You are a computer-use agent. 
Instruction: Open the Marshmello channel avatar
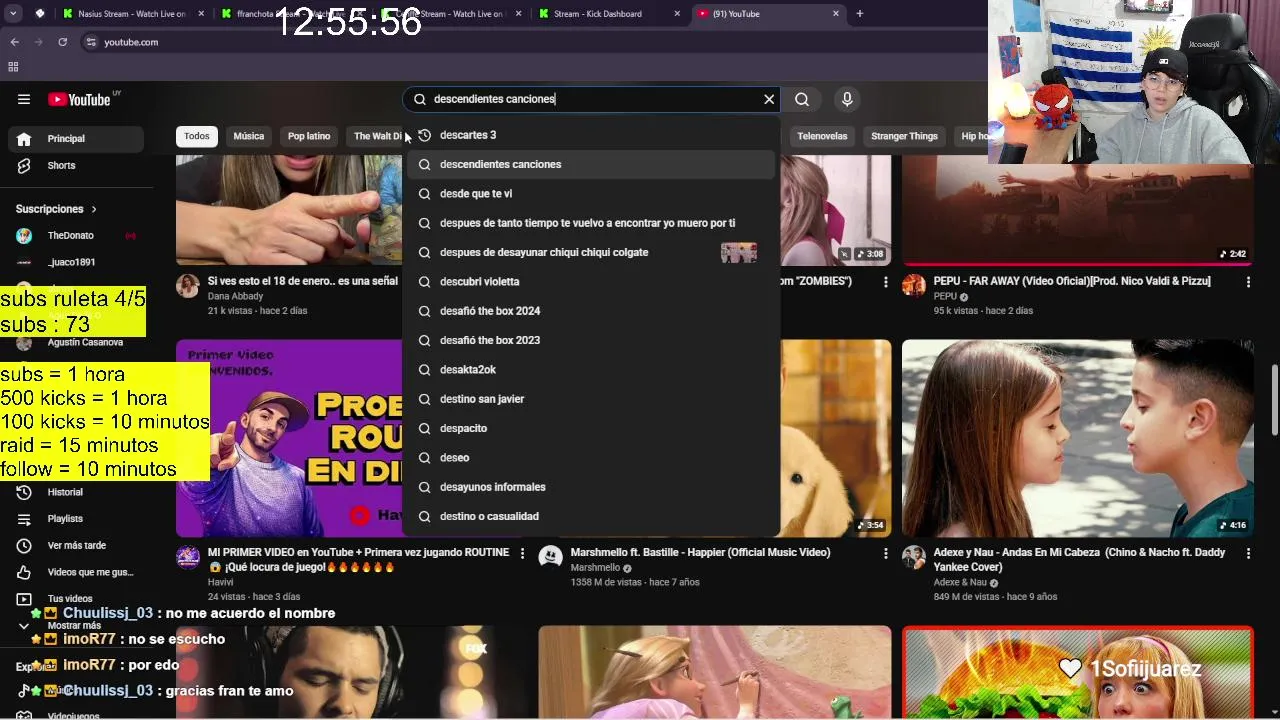[x=550, y=557]
